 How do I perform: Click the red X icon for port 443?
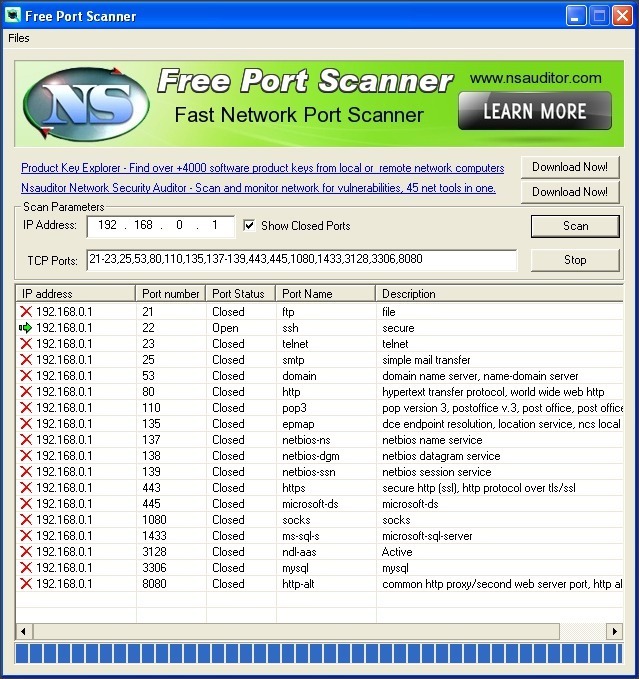26,488
